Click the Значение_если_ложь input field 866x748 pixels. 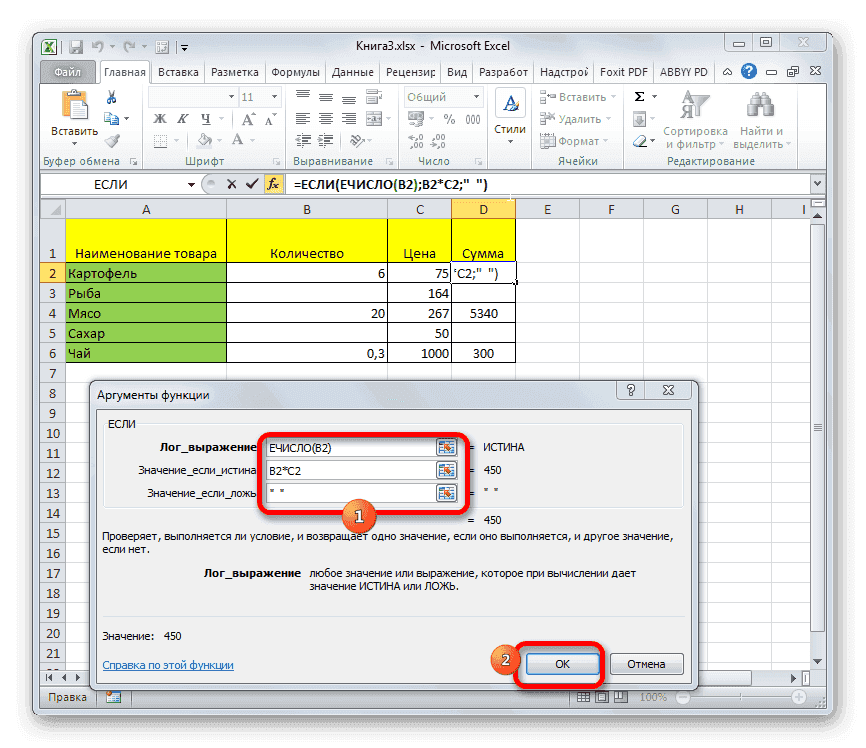point(350,493)
